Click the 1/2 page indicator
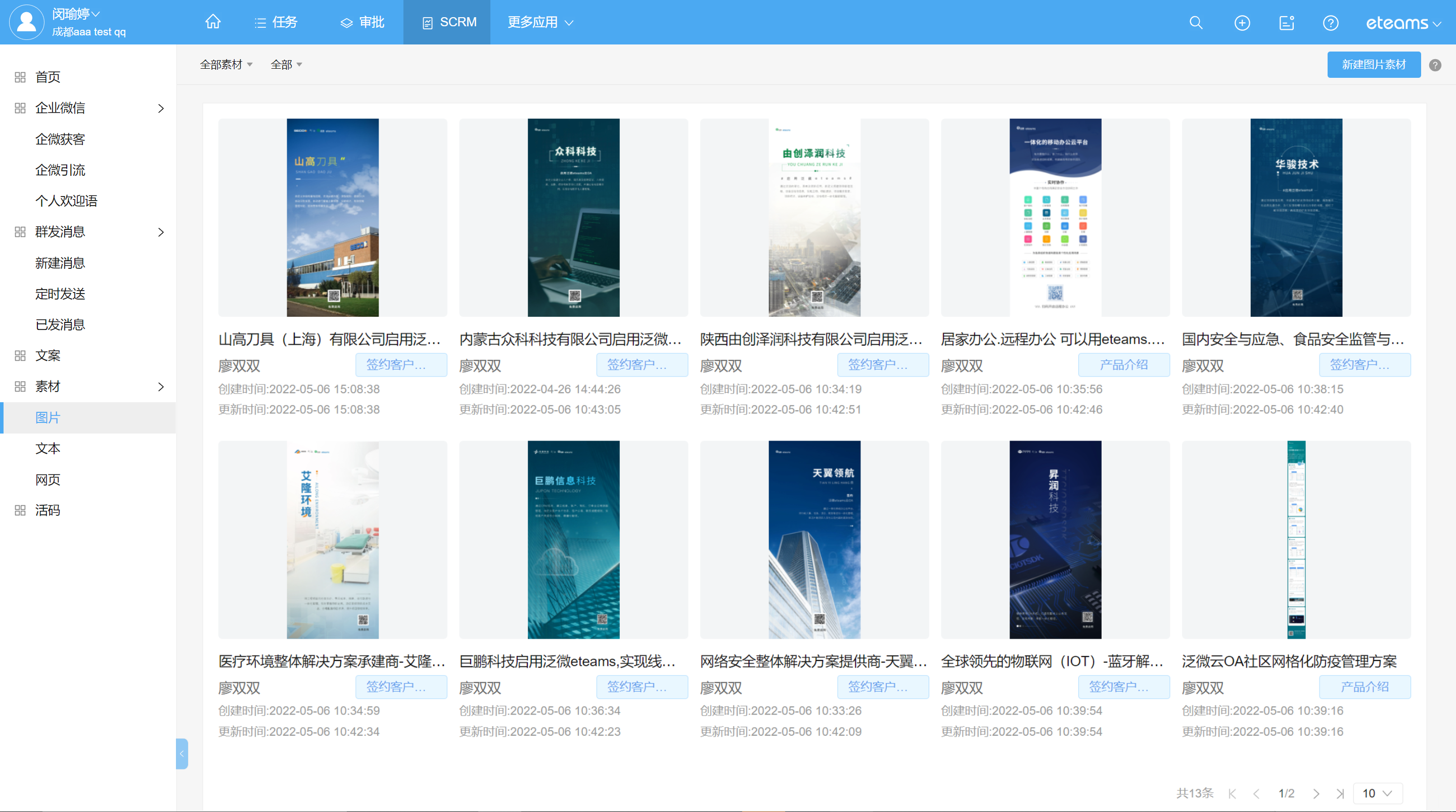The width and height of the screenshot is (1456, 812). click(1286, 793)
